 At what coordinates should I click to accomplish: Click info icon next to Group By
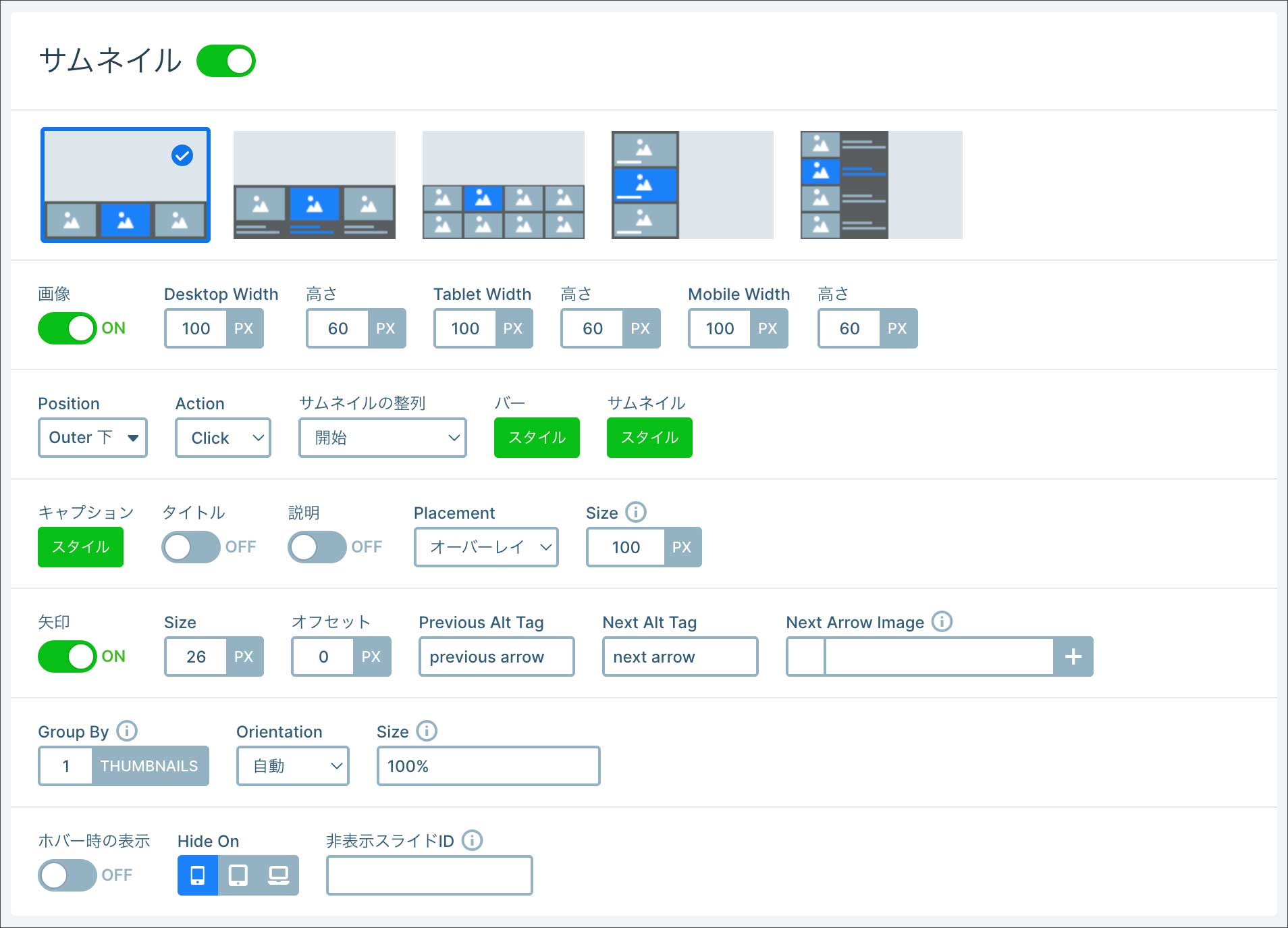127,731
